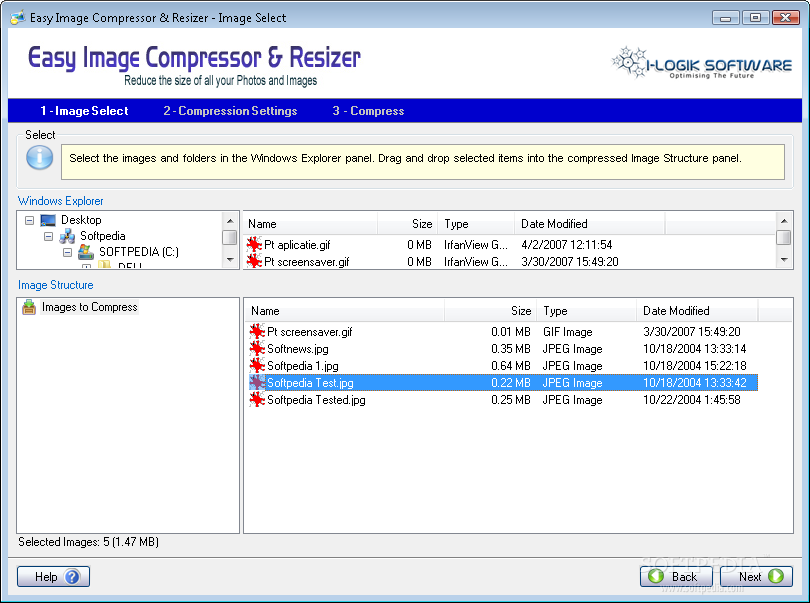Viewport: 810px width, 603px height.
Task: Close the Easy Image Compressor window
Action: click(x=785, y=18)
